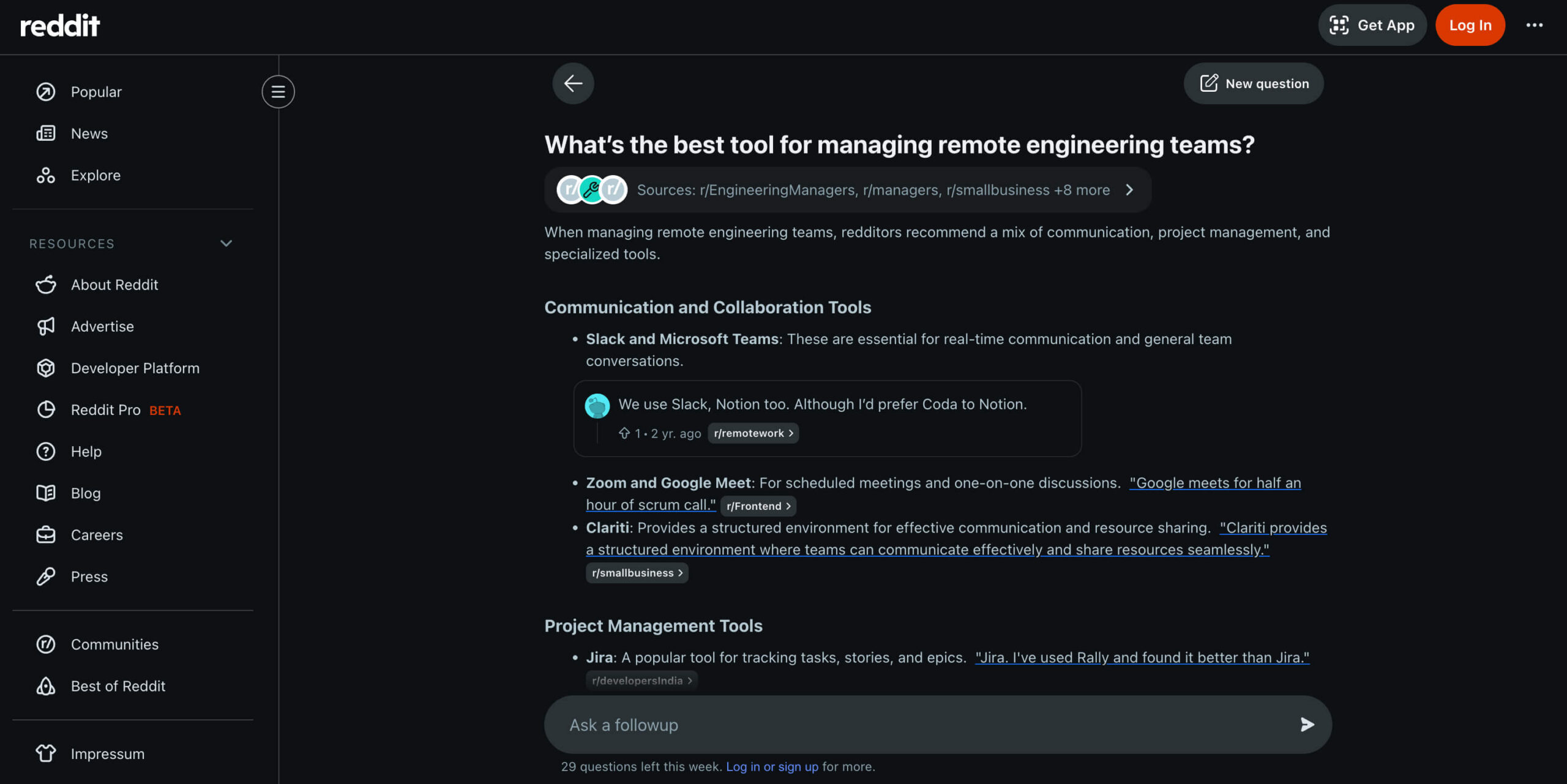
Task: Click the Ask a followup field
Action: pos(918,725)
